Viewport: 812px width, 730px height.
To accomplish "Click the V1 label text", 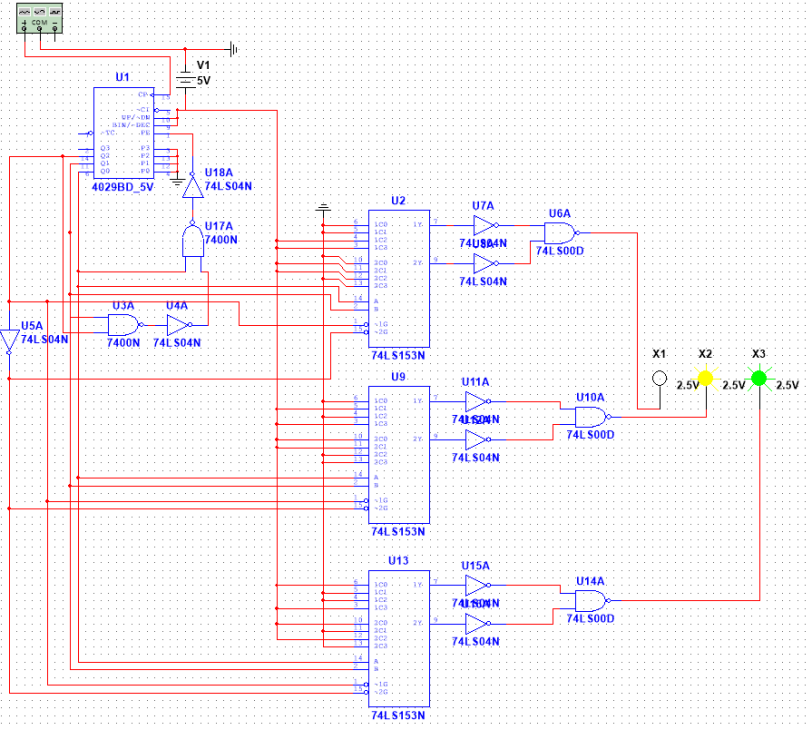I will pyautogui.click(x=204, y=65).
